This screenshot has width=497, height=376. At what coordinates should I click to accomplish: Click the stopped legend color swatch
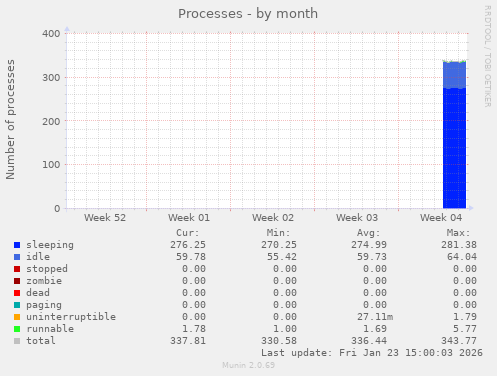[x=17, y=269]
